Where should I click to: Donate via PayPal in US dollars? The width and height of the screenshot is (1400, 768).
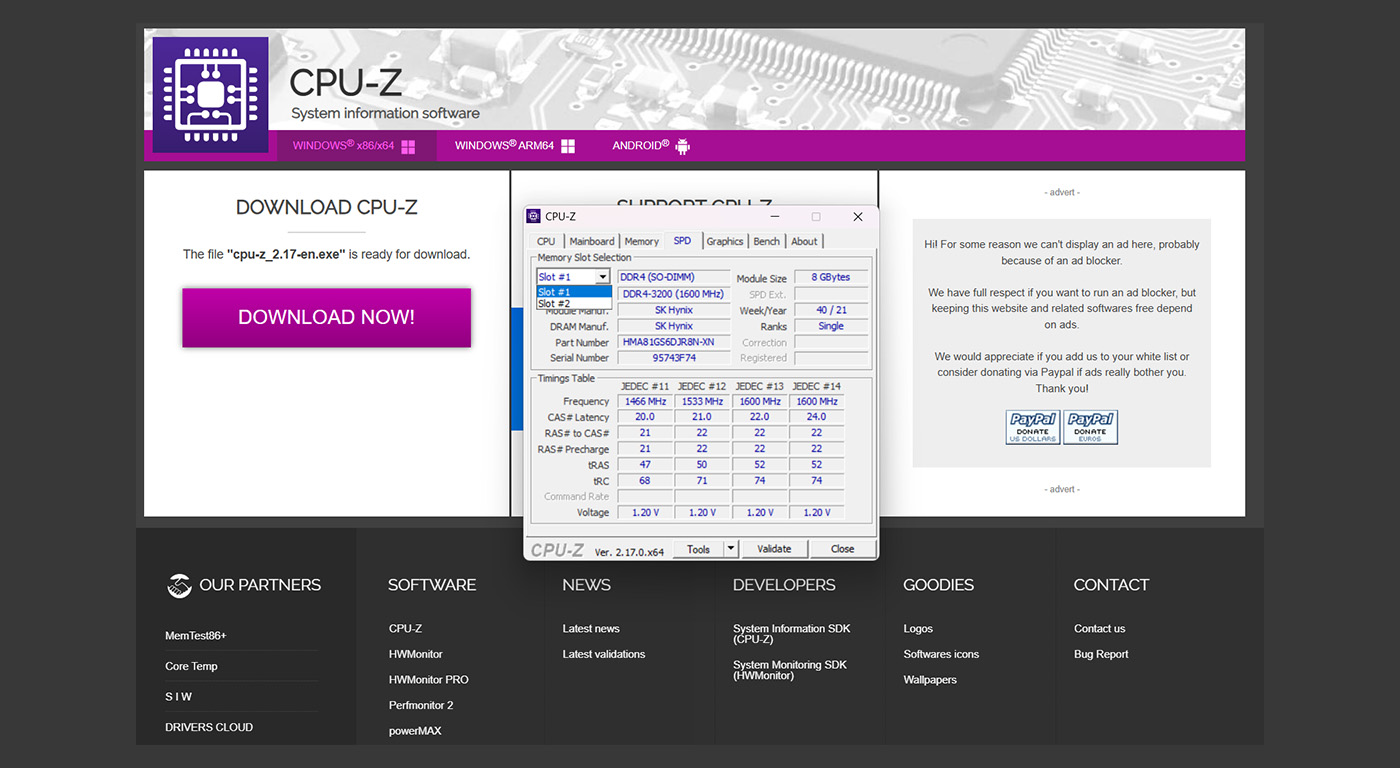(1032, 427)
